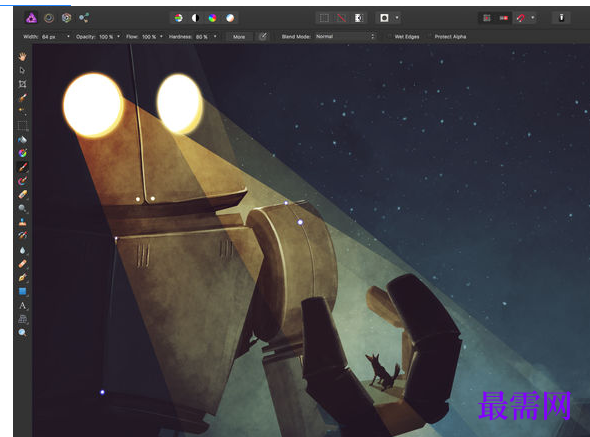590x437 pixels.
Task: Select the Undo Brush tool
Action: point(22,236)
